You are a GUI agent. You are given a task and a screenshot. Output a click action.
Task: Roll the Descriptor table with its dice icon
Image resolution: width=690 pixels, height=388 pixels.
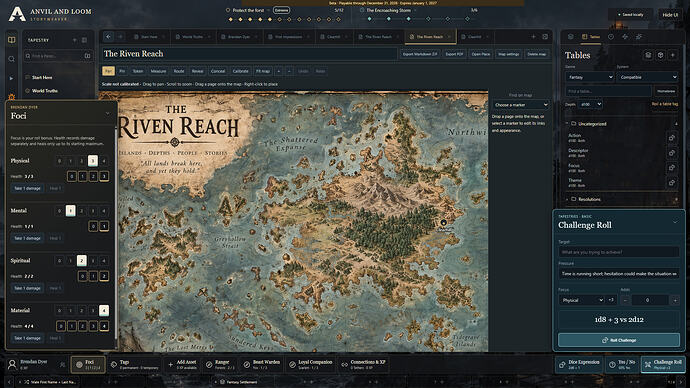672,153
